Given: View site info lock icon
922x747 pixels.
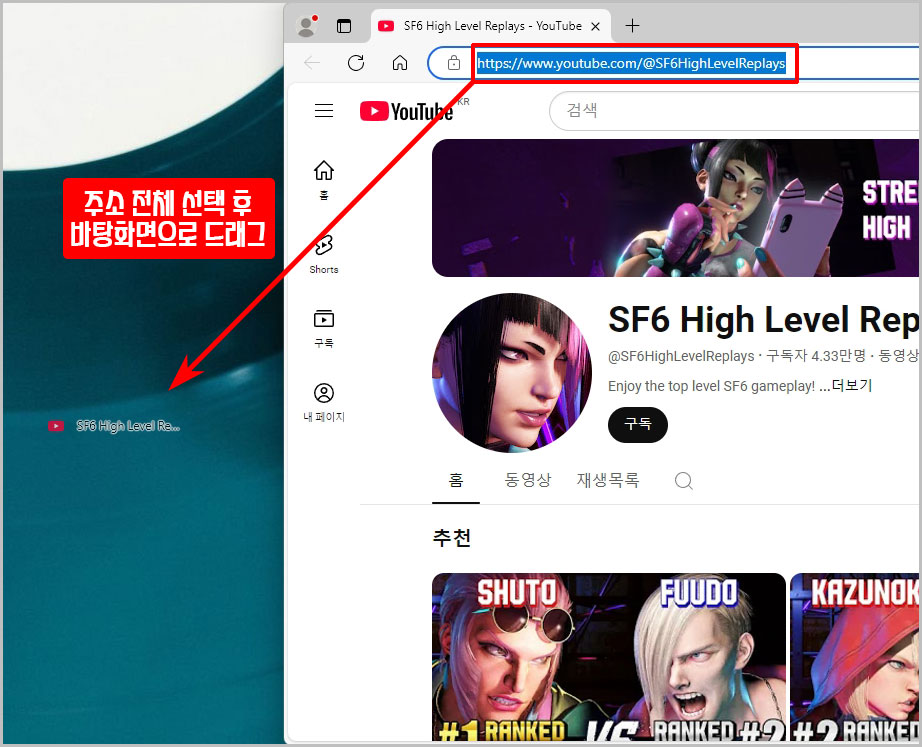Looking at the screenshot, I should 453,63.
